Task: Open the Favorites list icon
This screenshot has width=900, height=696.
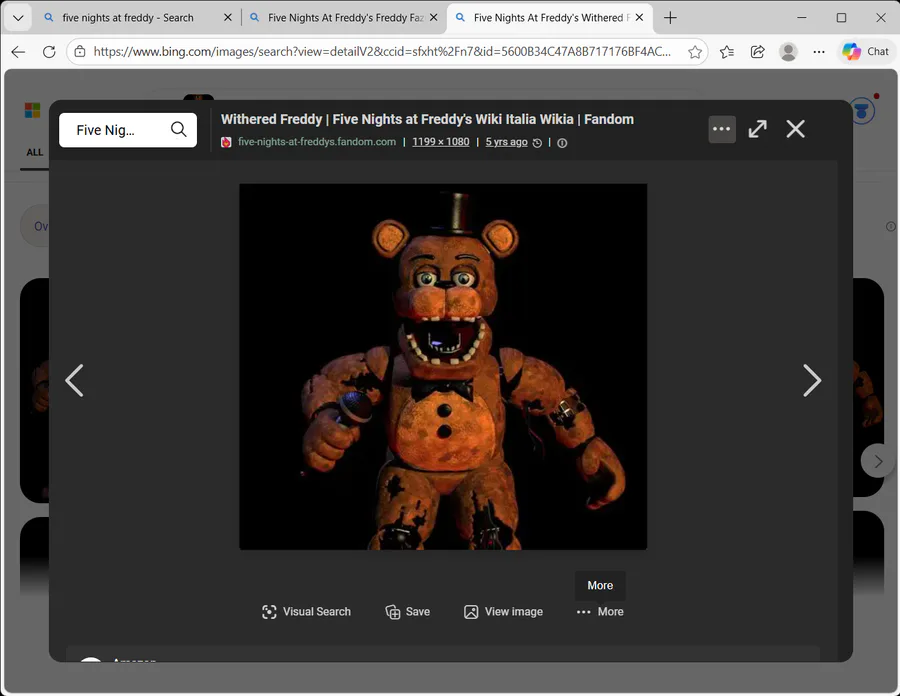Action: coord(727,52)
